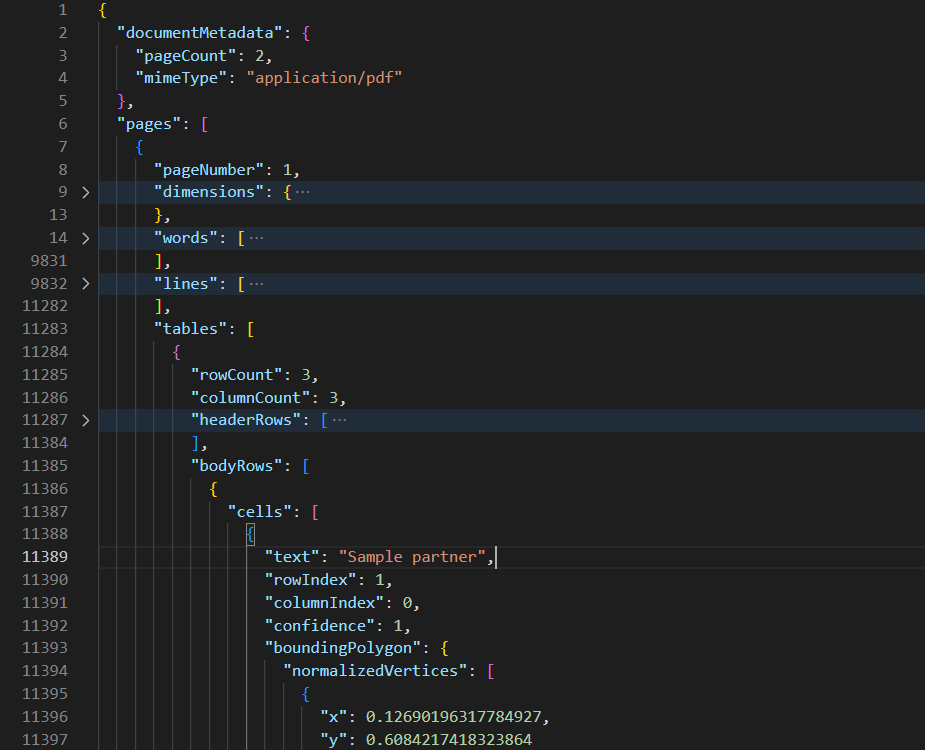The width and height of the screenshot is (925, 750).
Task: Click the "rowCount" value 3
Action: (x=309, y=374)
